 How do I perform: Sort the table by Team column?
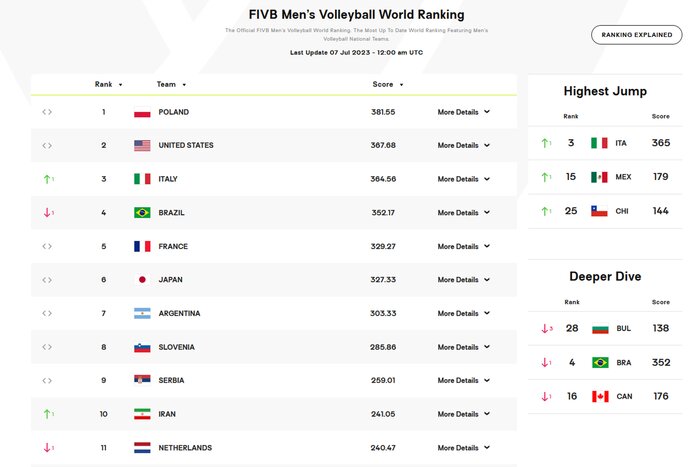171,85
